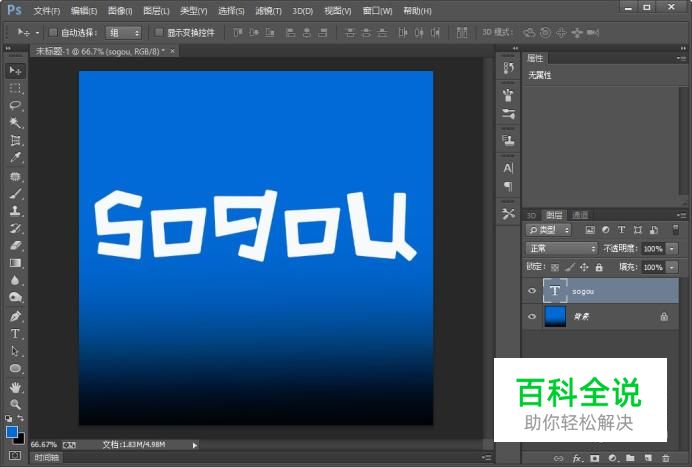Add a layer mask

[594, 458]
